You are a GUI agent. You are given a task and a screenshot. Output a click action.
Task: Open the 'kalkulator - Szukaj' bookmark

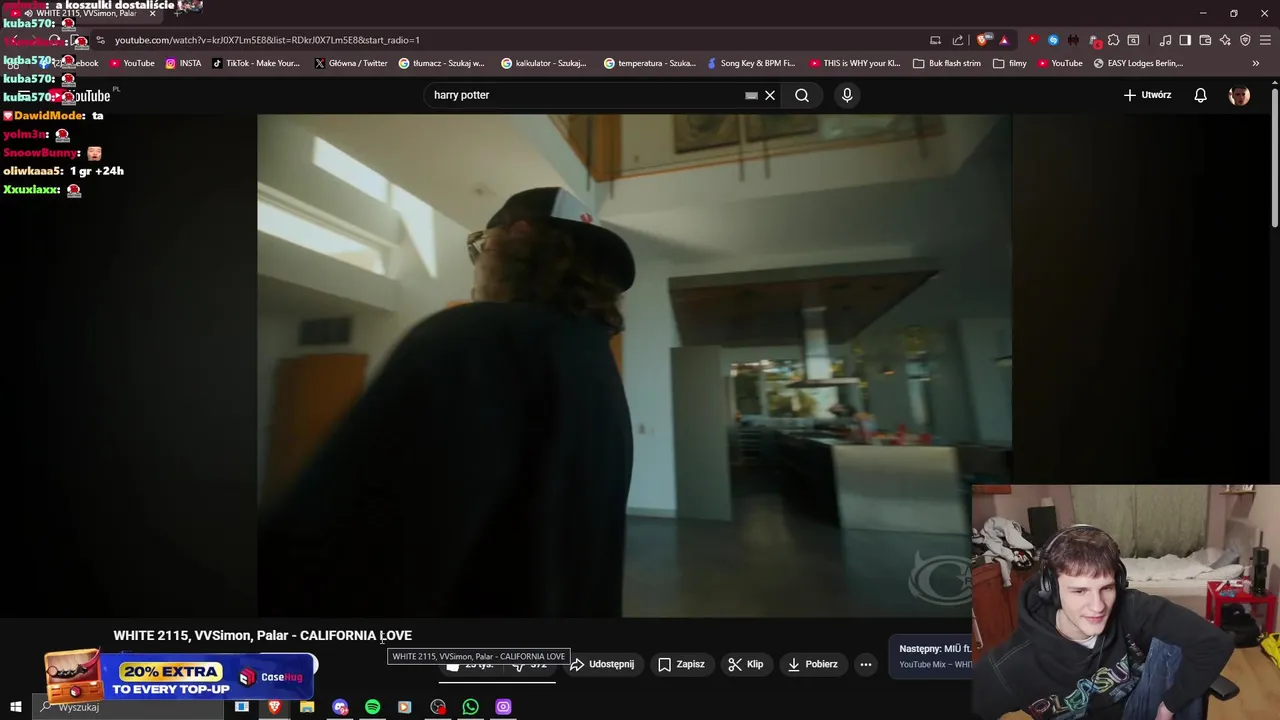pyautogui.click(x=544, y=63)
